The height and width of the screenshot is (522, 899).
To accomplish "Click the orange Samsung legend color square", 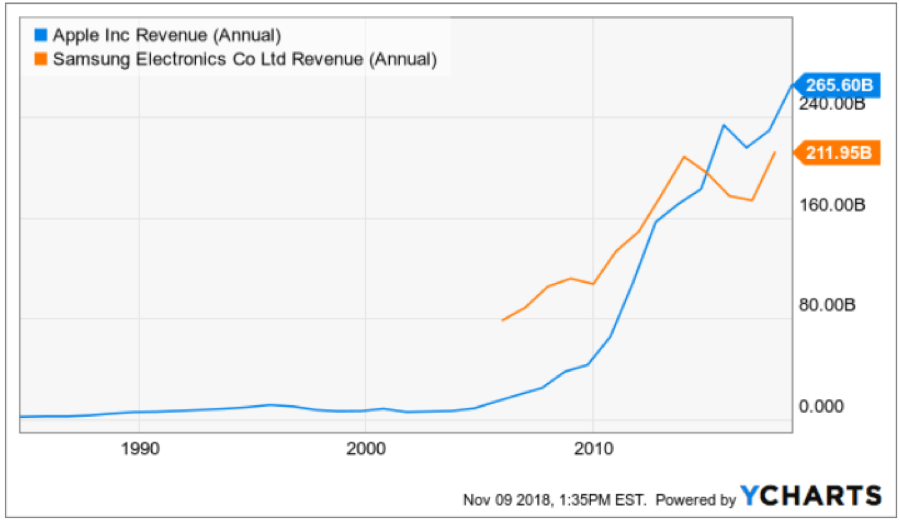I will (x=41, y=59).
